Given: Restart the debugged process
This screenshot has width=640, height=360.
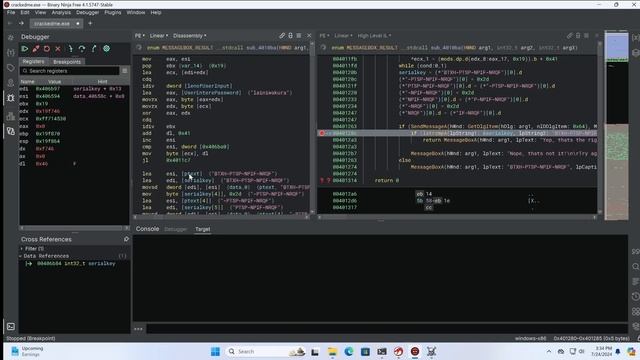Looking at the screenshot, I should (47, 49).
